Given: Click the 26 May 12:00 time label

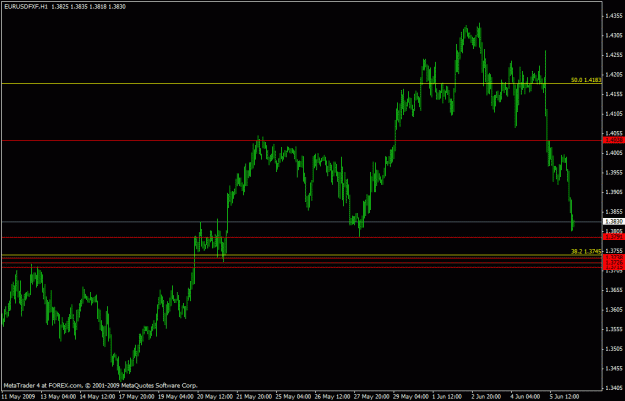Looking at the screenshot, I should click(x=332, y=397).
